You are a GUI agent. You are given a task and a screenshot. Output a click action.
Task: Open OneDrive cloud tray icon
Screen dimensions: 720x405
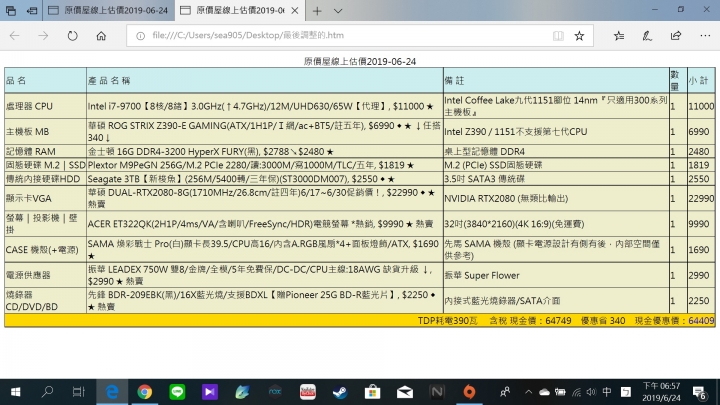point(545,392)
